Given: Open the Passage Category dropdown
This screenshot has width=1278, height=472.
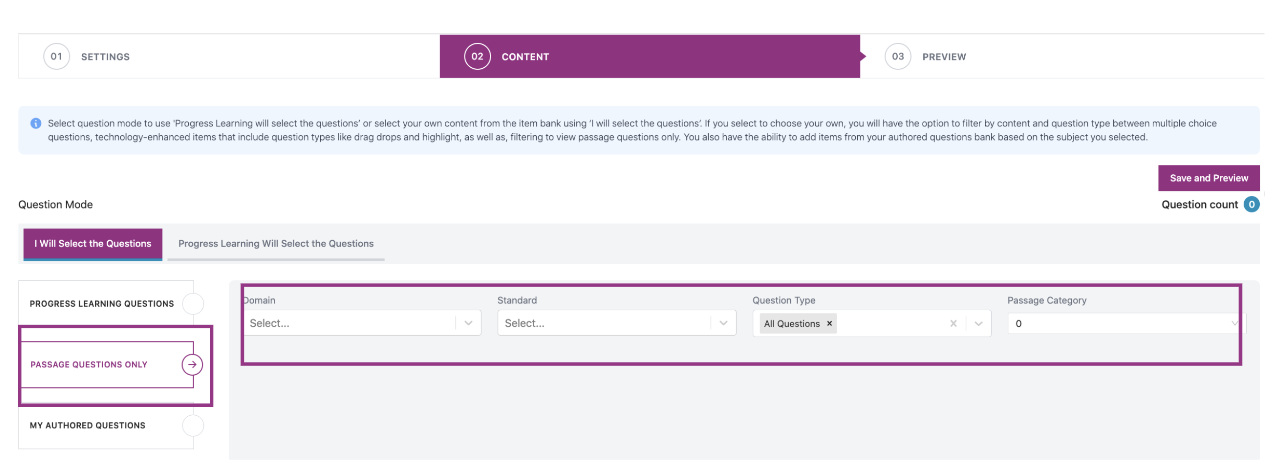Looking at the screenshot, I should click(x=1127, y=324).
